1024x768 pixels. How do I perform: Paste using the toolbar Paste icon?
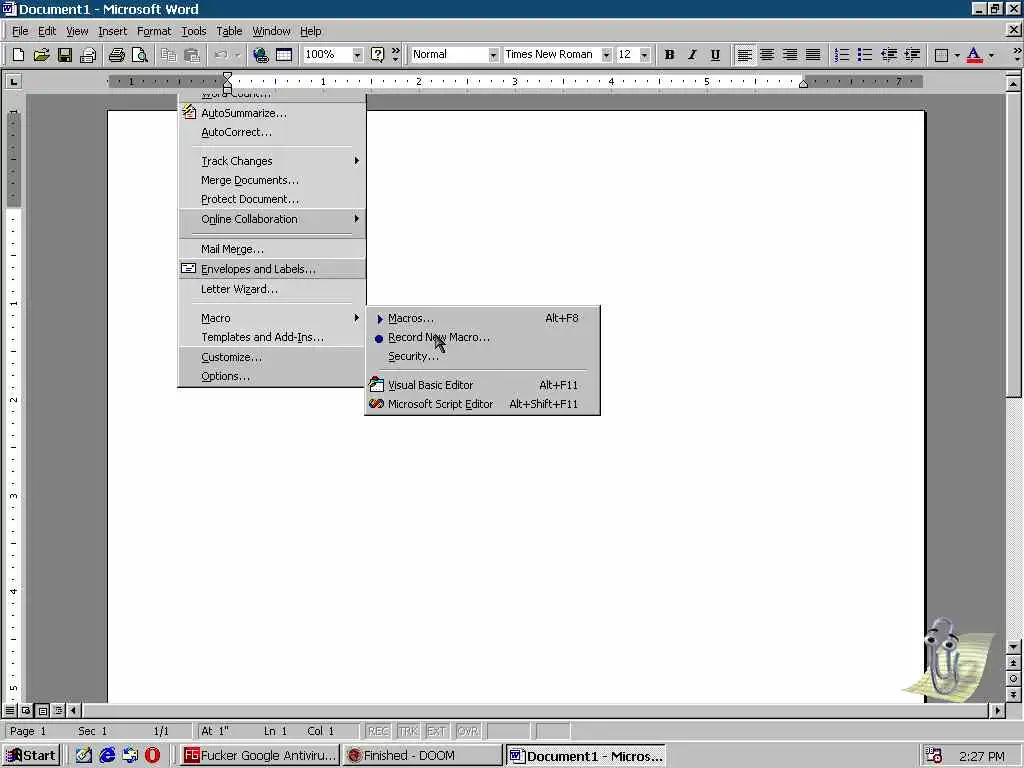pyautogui.click(x=191, y=55)
